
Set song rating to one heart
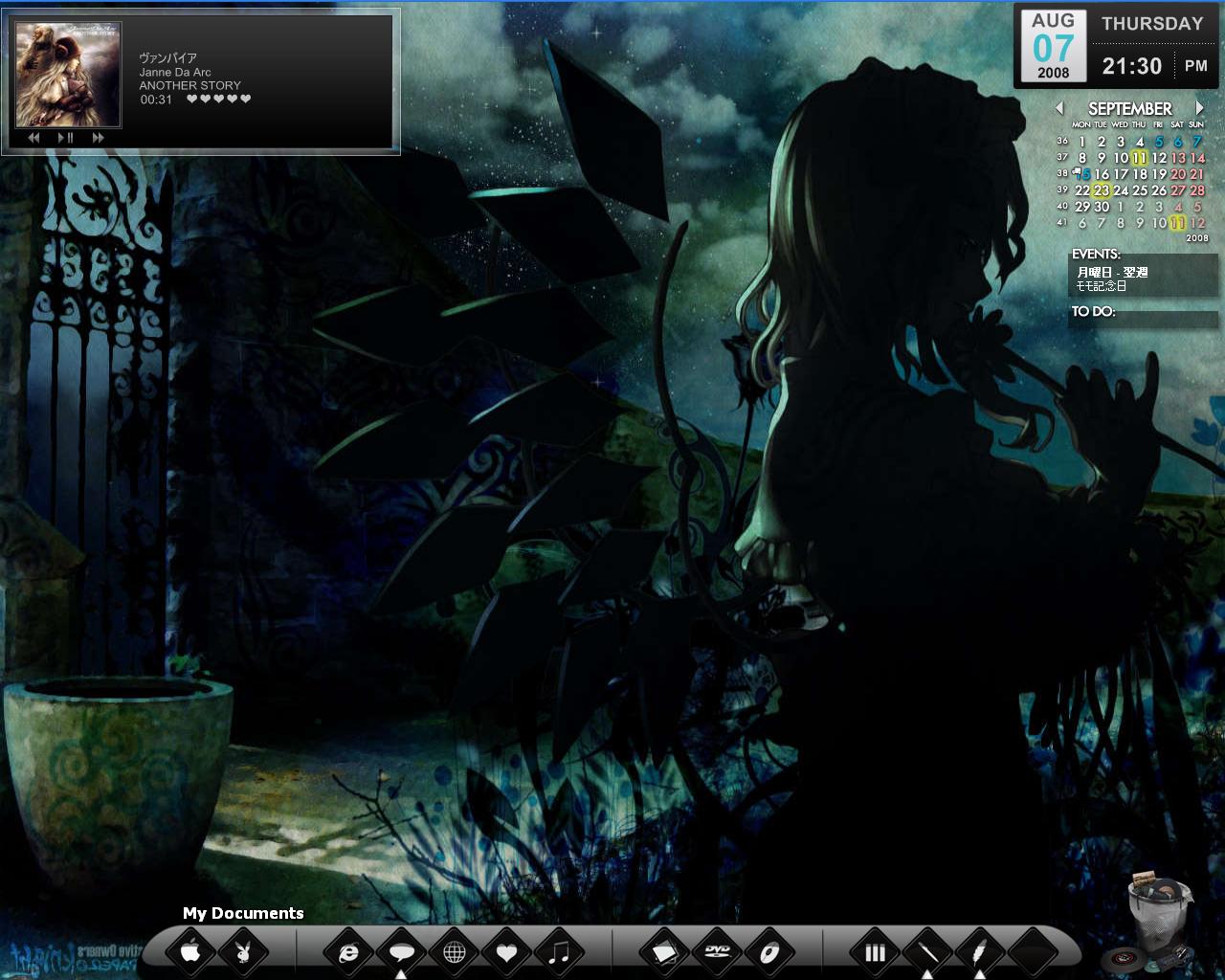pos(191,100)
